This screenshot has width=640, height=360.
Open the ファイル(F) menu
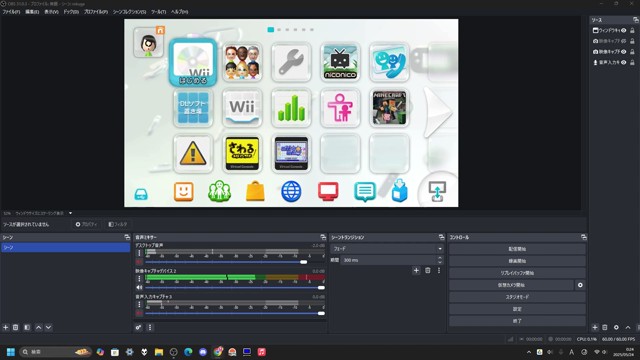(x=11, y=12)
